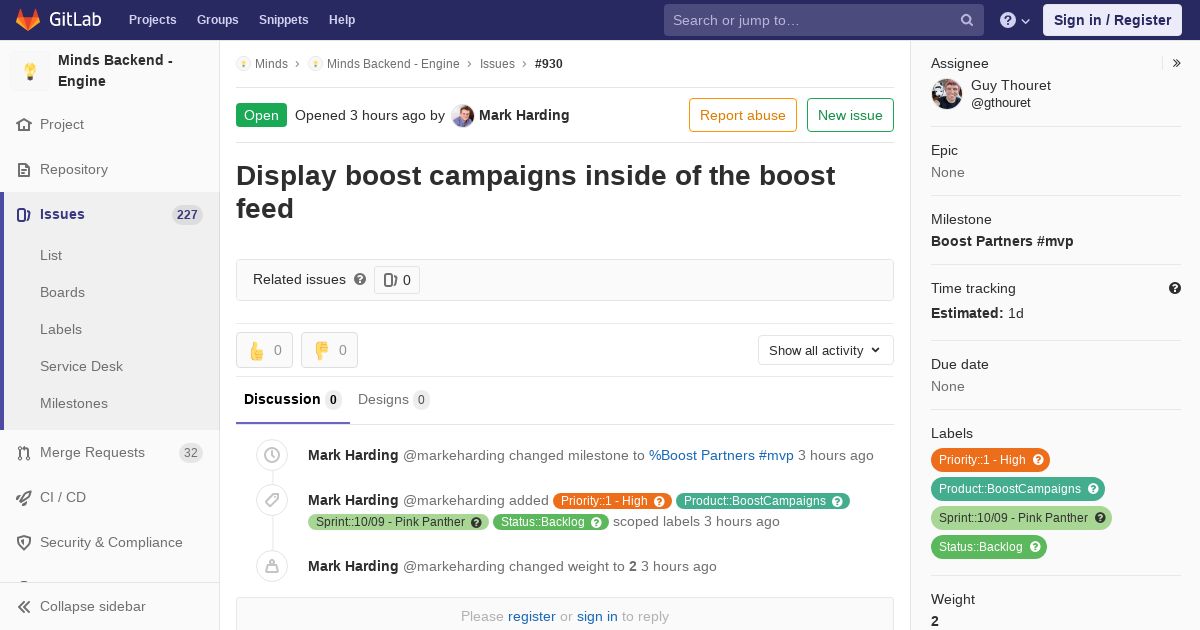Click the Issues breadcrumb link
1200x630 pixels.
point(497,64)
